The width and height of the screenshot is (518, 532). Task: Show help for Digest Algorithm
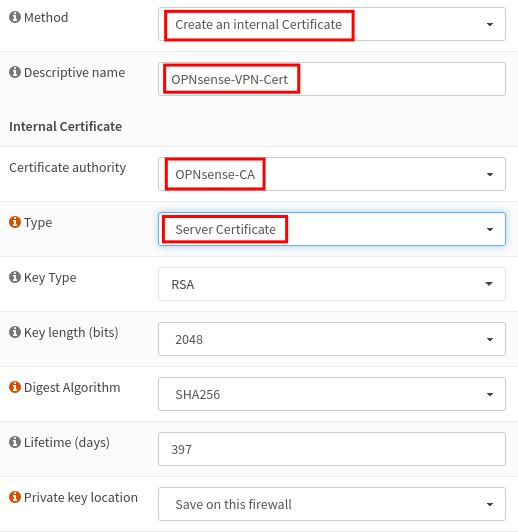(15, 387)
